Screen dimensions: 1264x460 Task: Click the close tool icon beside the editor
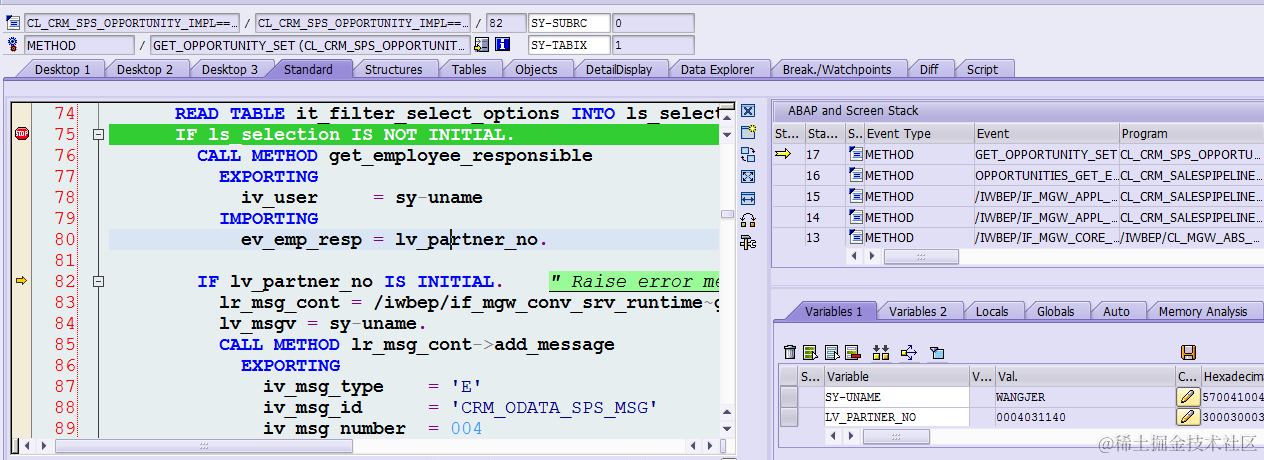click(748, 110)
